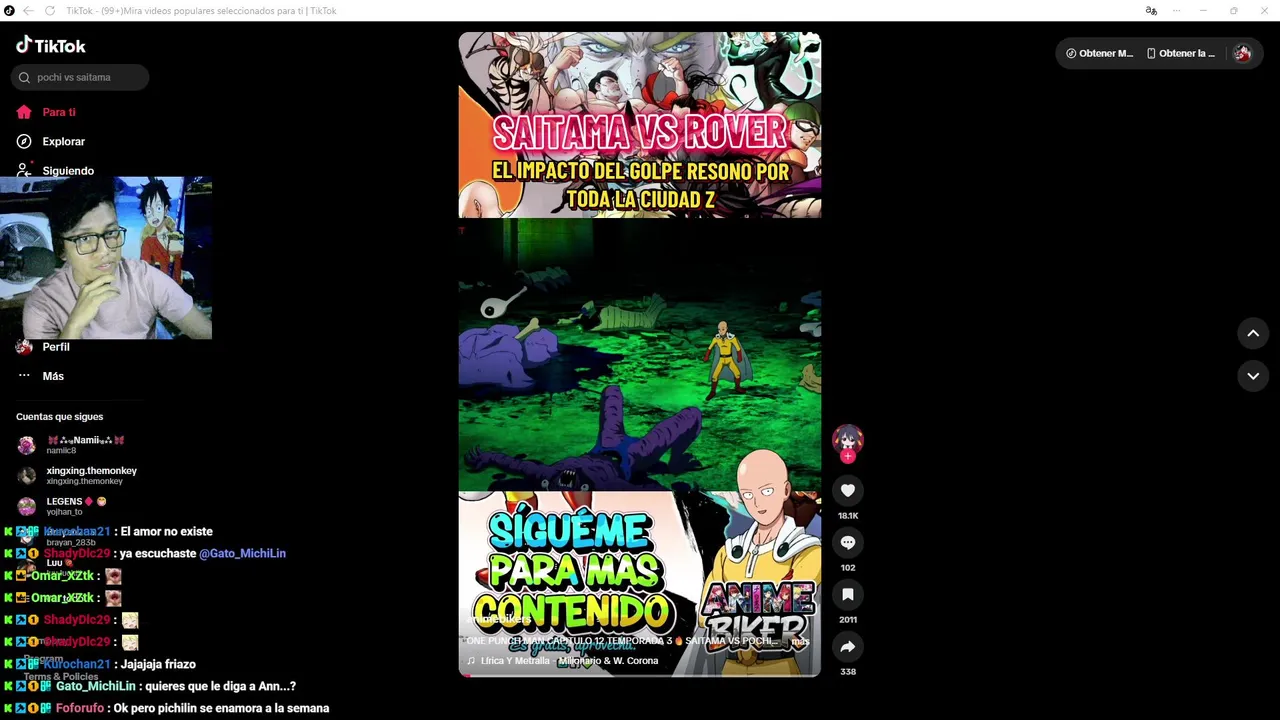Screen dimensions: 1280x720
Task: Click the TikTok favicon in title bar
Action: [9, 11]
